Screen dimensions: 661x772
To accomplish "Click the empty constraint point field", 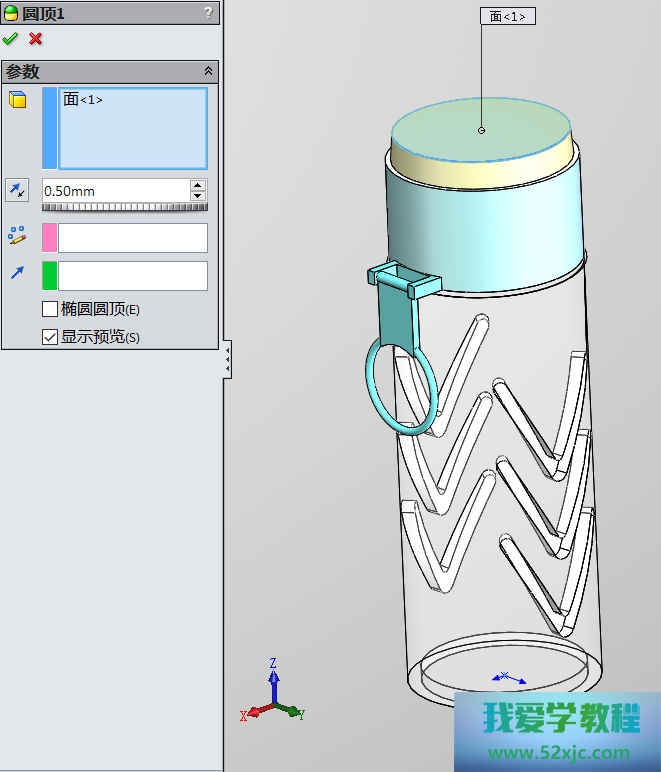I will tap(132, 237).
